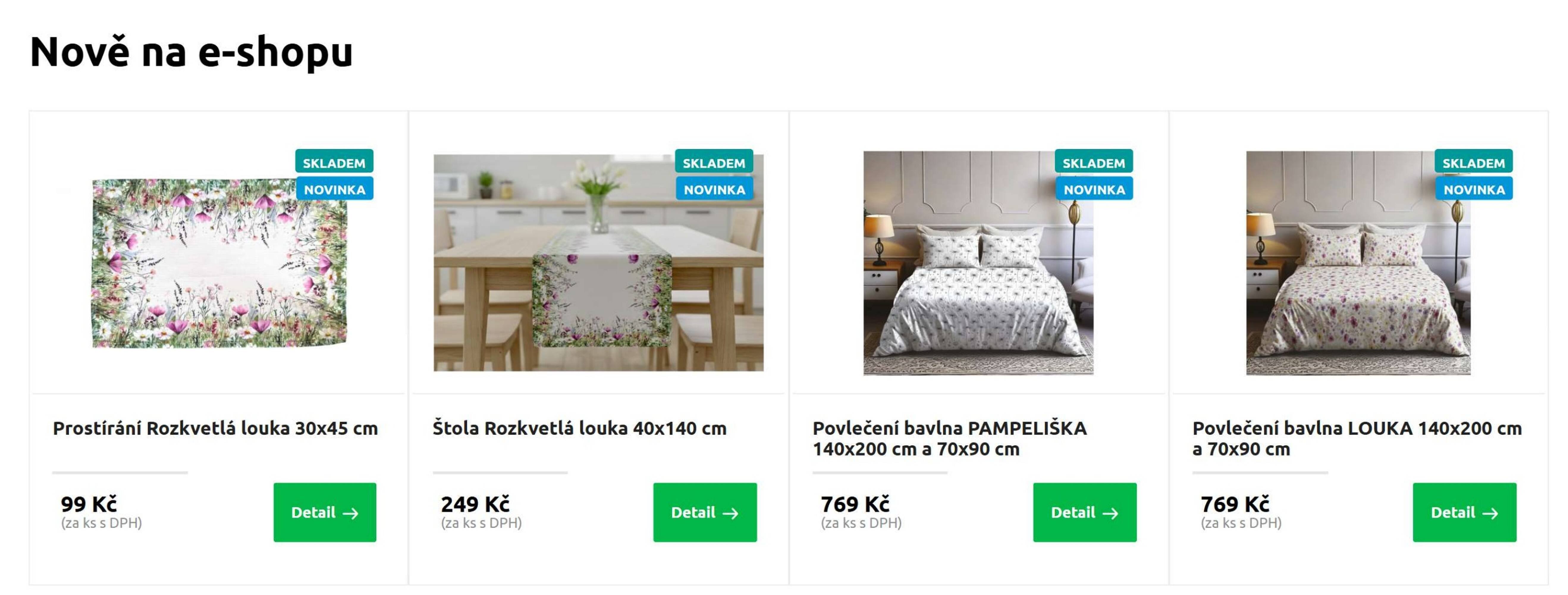The width and height of the screenshot is (1568, 595).
Task: Click NOVINKA badge on the Štola product
Action: pyautogui.click(x=714, y=189)
